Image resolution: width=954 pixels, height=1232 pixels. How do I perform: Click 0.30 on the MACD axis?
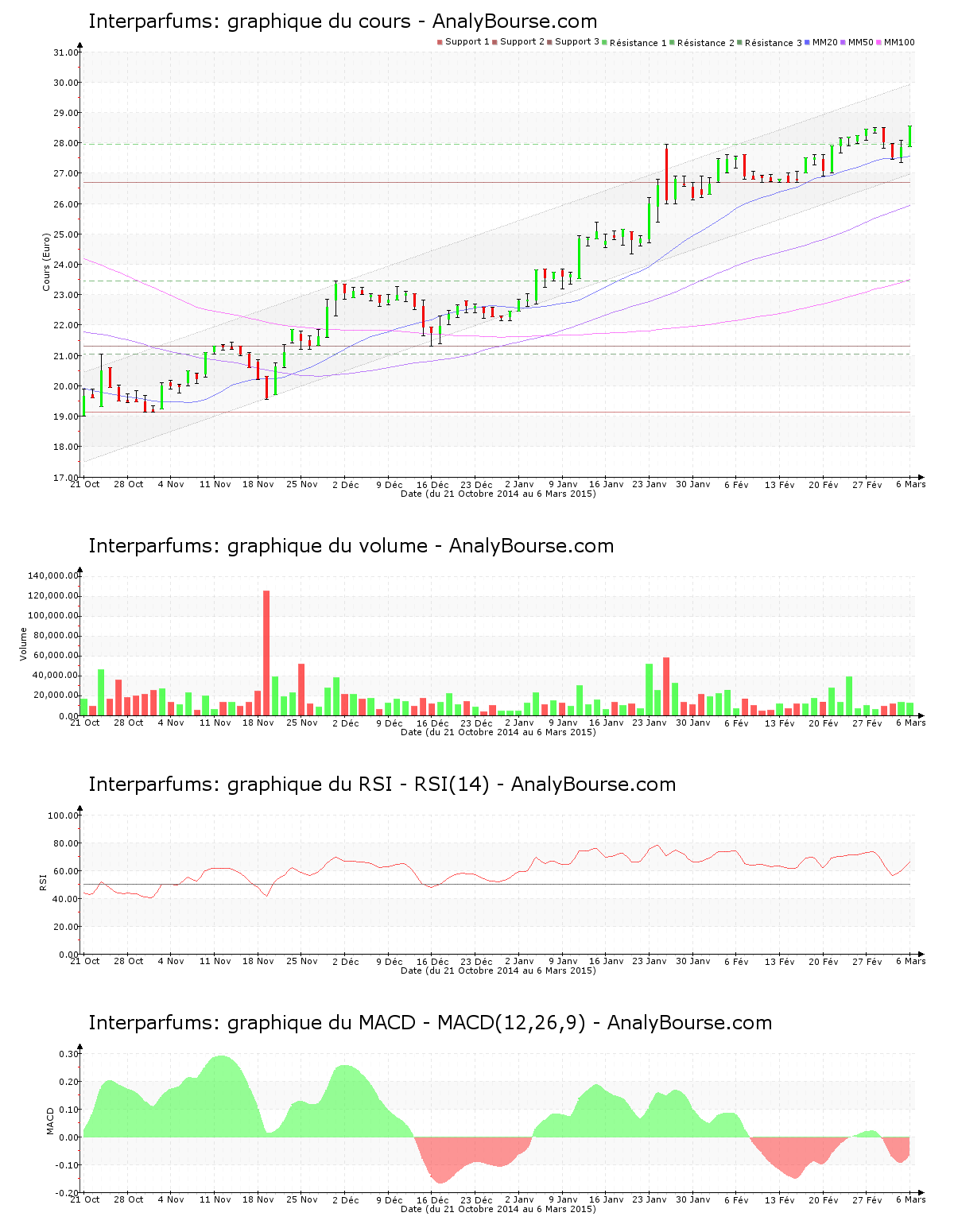point(68,1054)
